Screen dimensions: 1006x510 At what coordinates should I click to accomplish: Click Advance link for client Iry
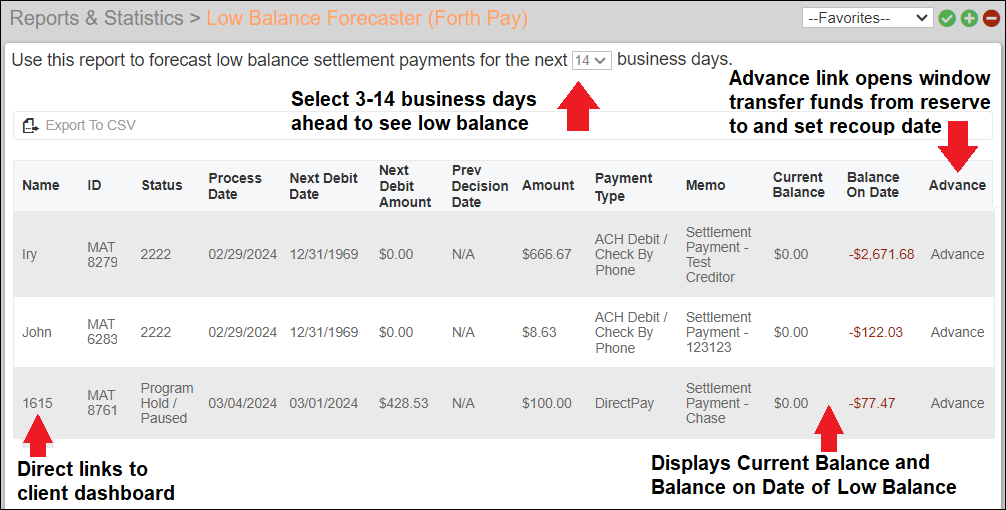957,254
